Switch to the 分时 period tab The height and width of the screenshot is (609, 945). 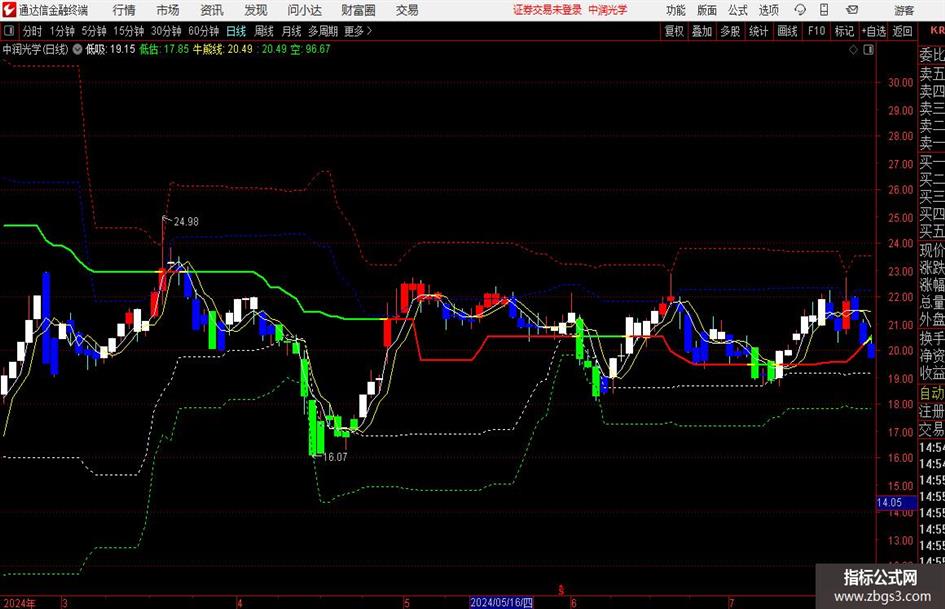point(33,31)
